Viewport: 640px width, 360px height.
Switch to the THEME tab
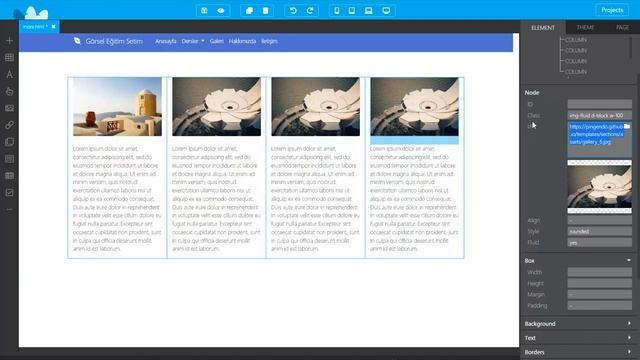[585, 27]
